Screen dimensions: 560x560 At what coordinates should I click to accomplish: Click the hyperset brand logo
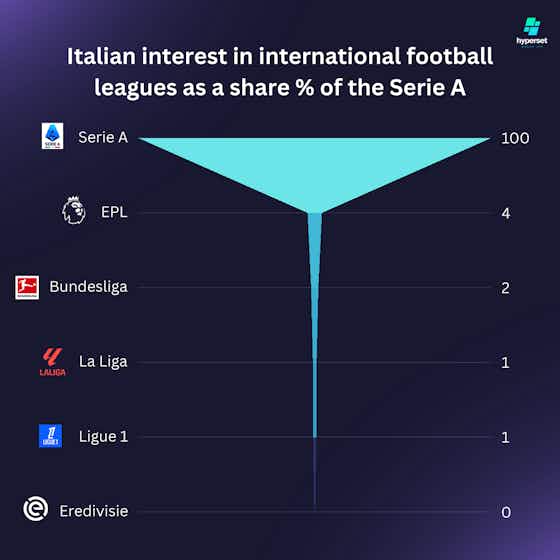532,32
